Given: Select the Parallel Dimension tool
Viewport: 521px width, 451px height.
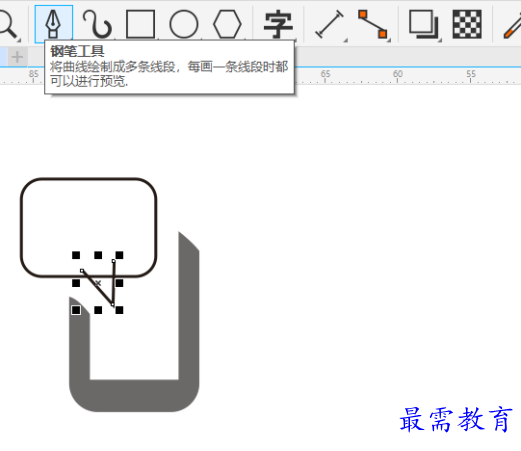Looking at the screenshot, I should [329, 24].
